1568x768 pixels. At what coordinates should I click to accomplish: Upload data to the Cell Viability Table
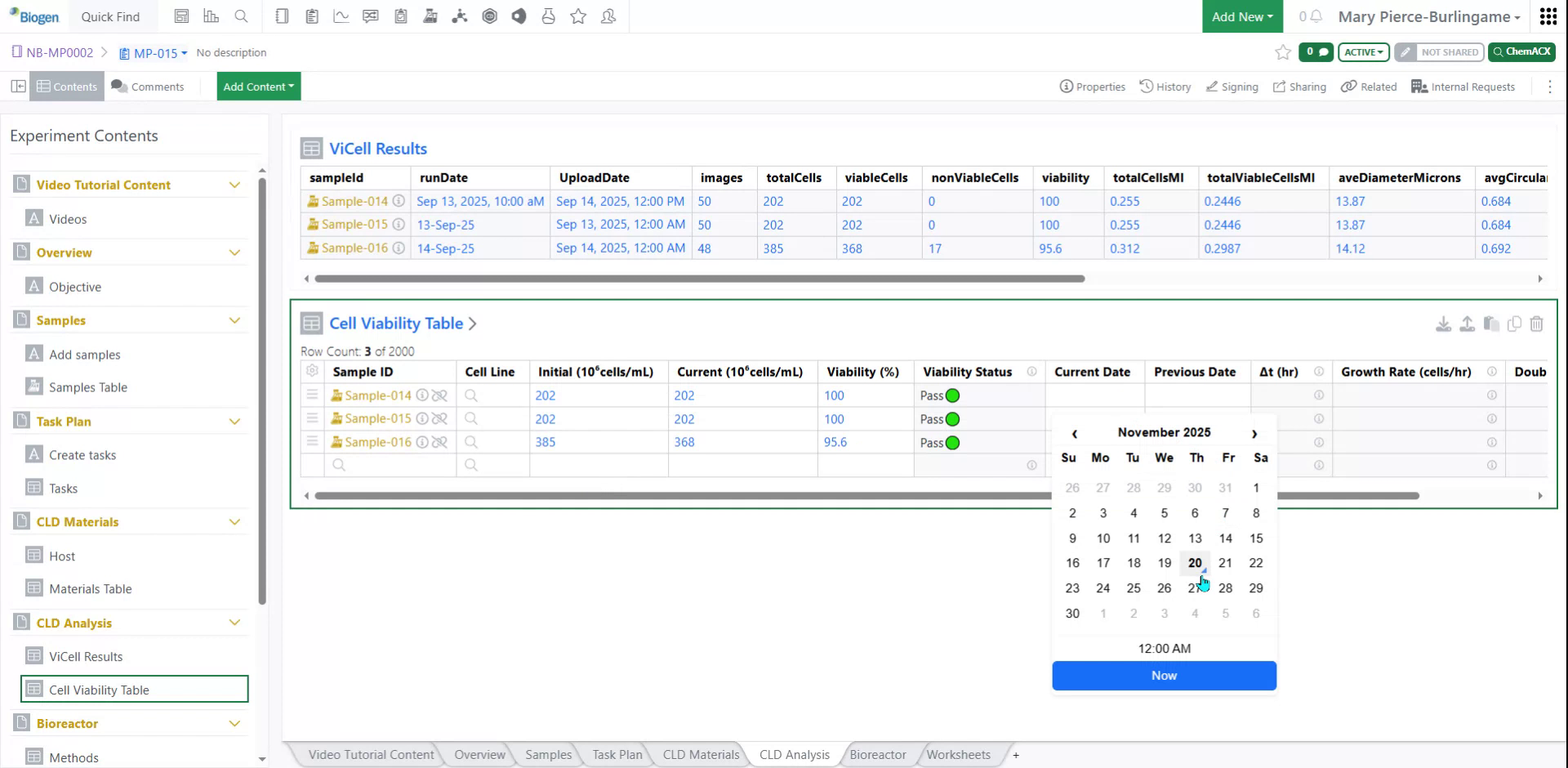[1468, 324]
